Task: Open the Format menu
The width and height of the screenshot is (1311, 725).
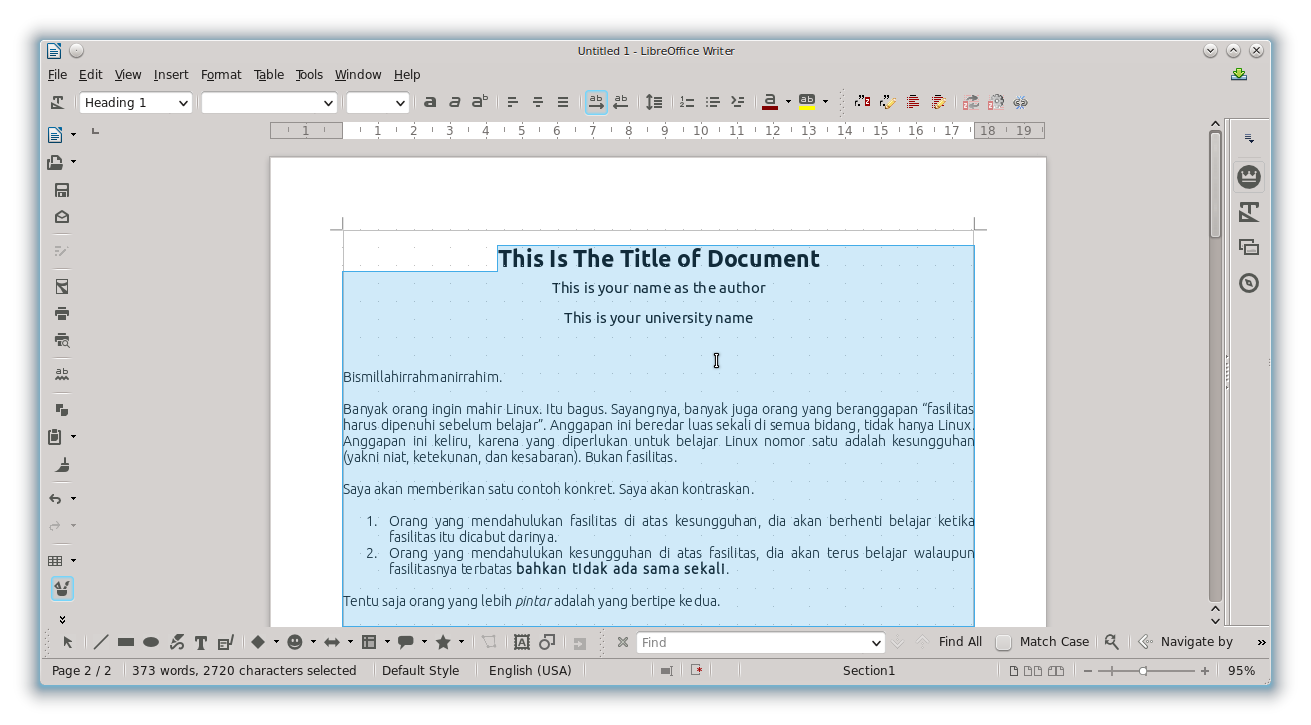Action: tap(221, 74)
